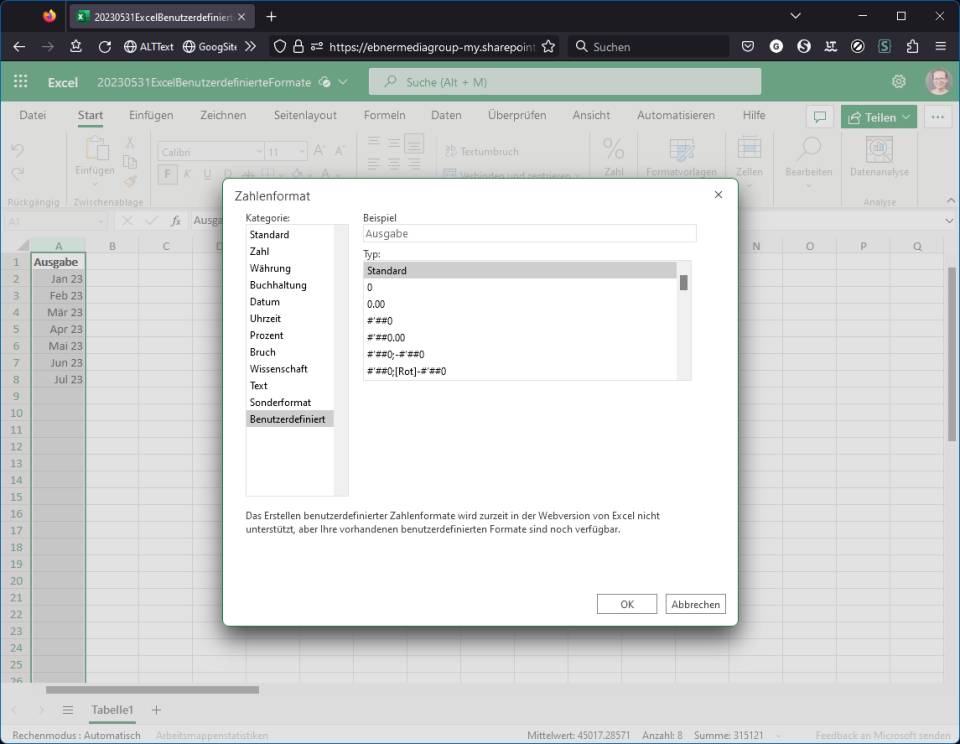The image size is (960, 744).
Task: Switch to the Formeln ribbon tab
Action: click(384, 115)
